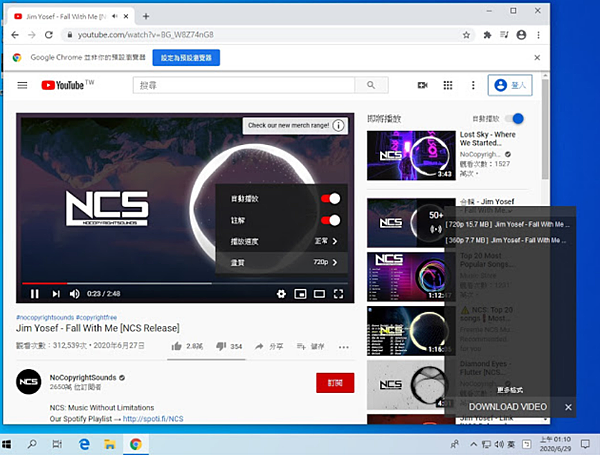Open media control icon in toolbar
This screenshot has height=459, width=600.
pyautogui.click(x=504, y=35)
